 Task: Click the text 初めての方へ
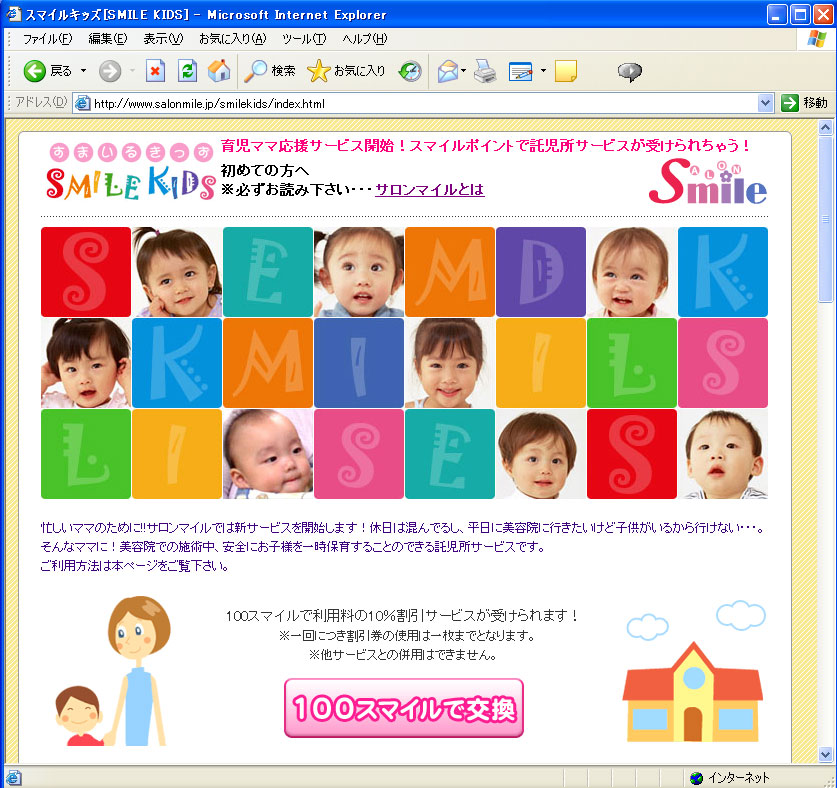265,170
